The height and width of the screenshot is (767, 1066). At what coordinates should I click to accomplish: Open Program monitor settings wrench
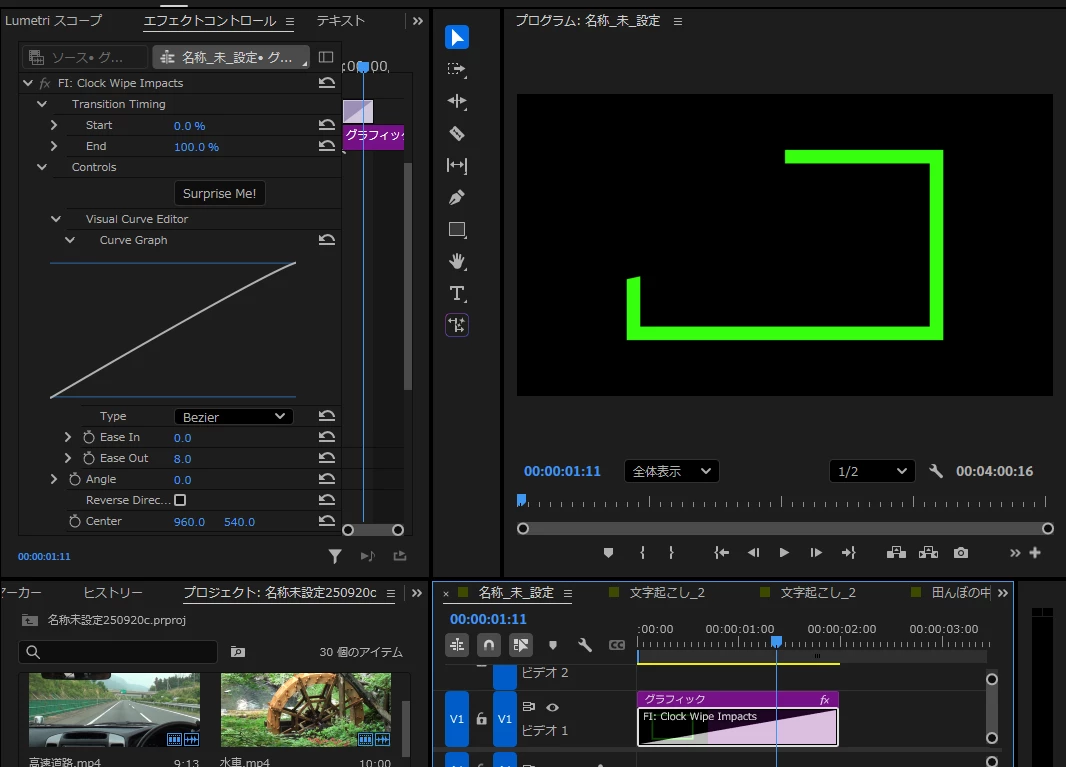click(x=936, y=471)
